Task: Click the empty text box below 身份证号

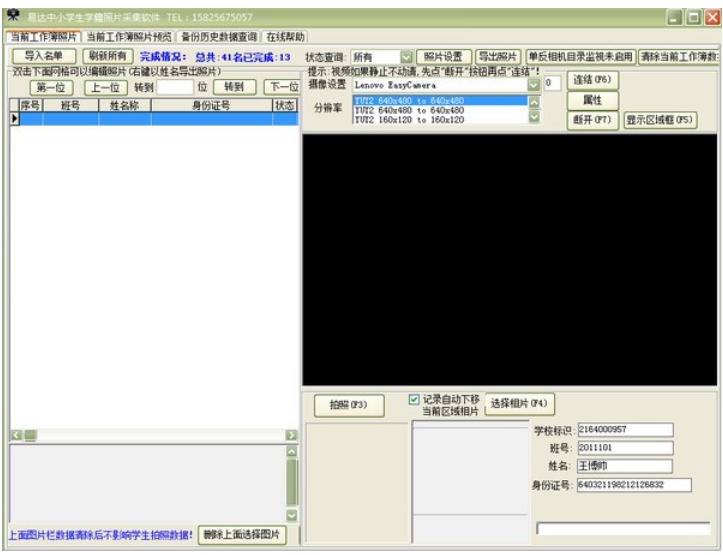Action: coord(623,528)
